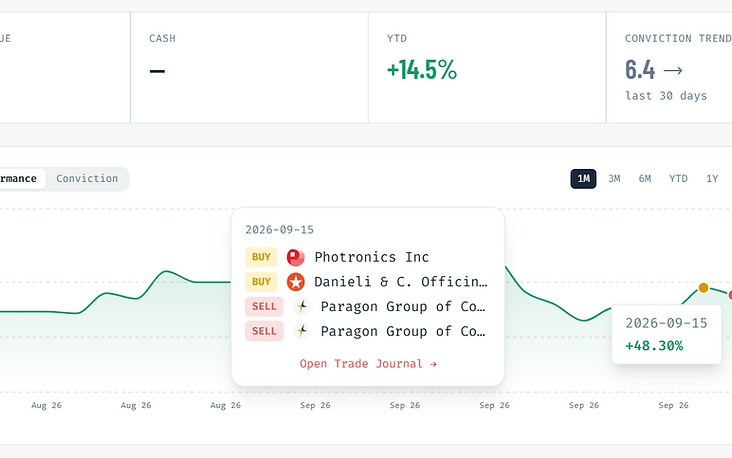
Task: Click the Danieli & C. Officin… trade name
Action: click(401, 282)
